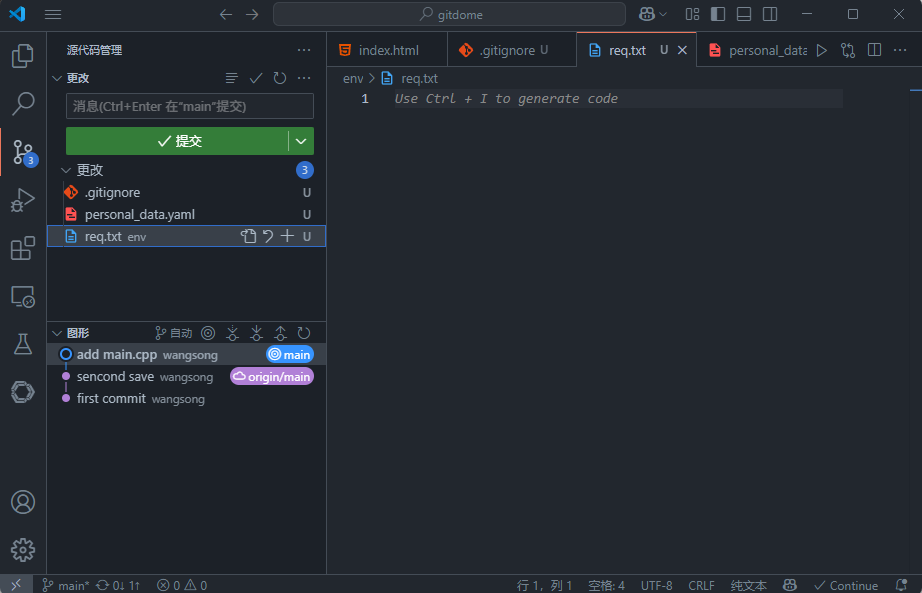Toggle the primary side bar layout button

pos(718,14)
